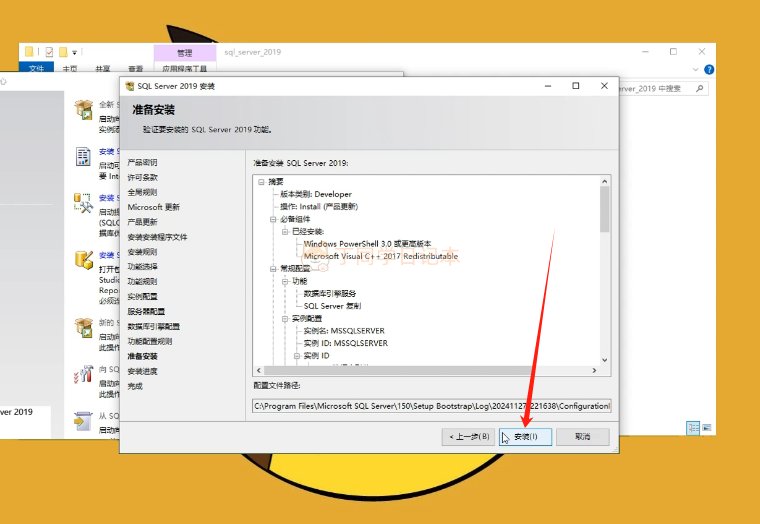Click the 全局规则 step in sidebar
This screenshot has width=760, height=524.
pyautogui.click(x=142, y=192)
